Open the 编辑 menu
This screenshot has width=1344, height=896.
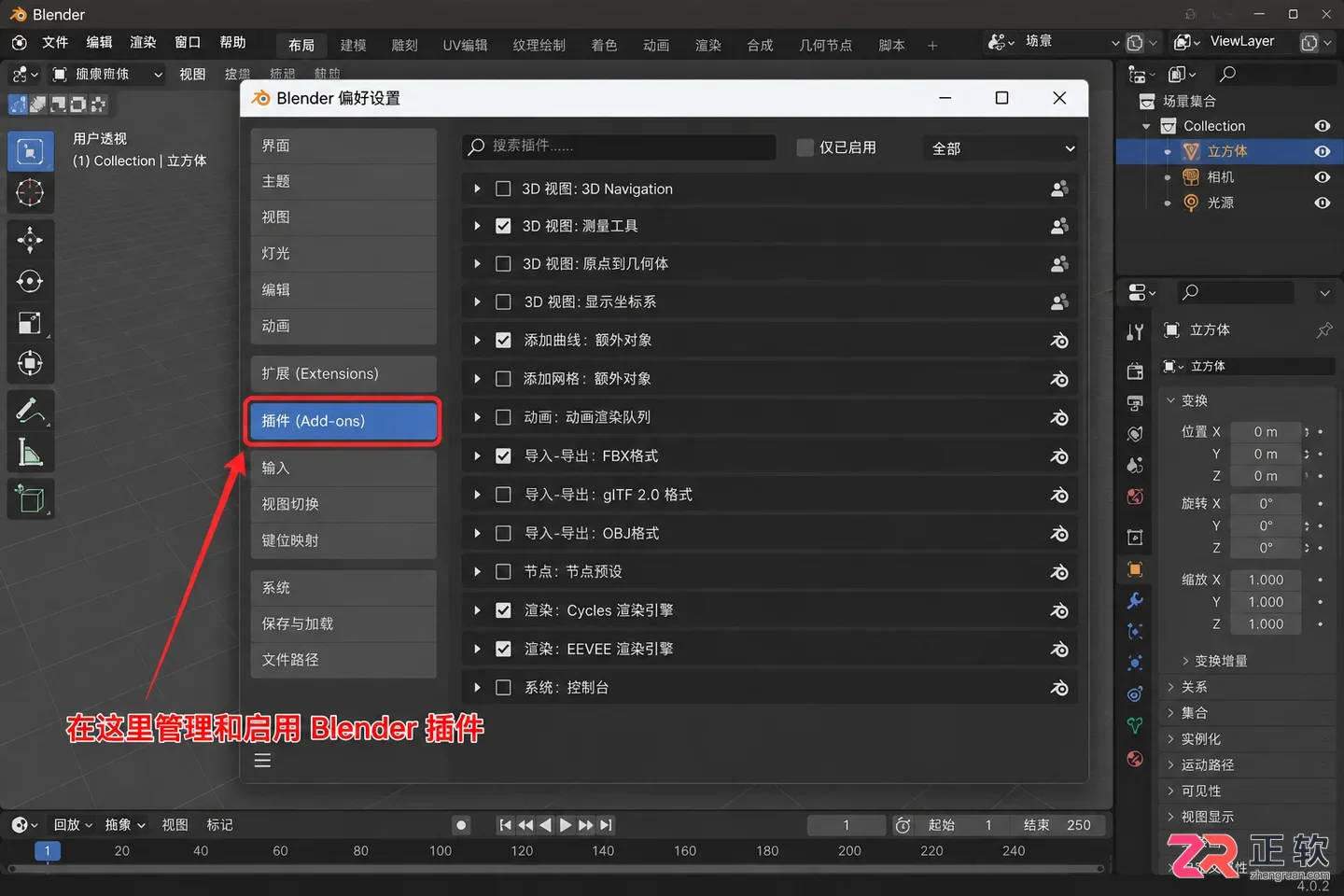99,42
